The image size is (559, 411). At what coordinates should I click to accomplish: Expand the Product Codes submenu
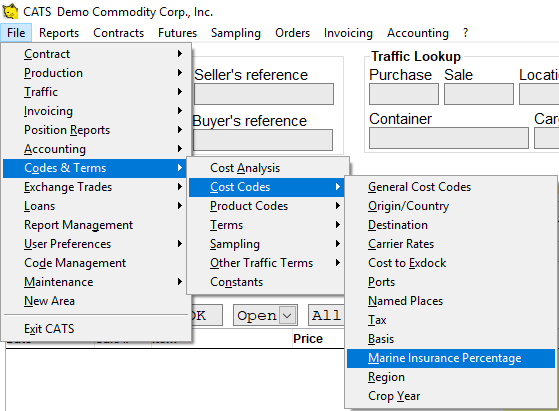(x=267, y=206)
